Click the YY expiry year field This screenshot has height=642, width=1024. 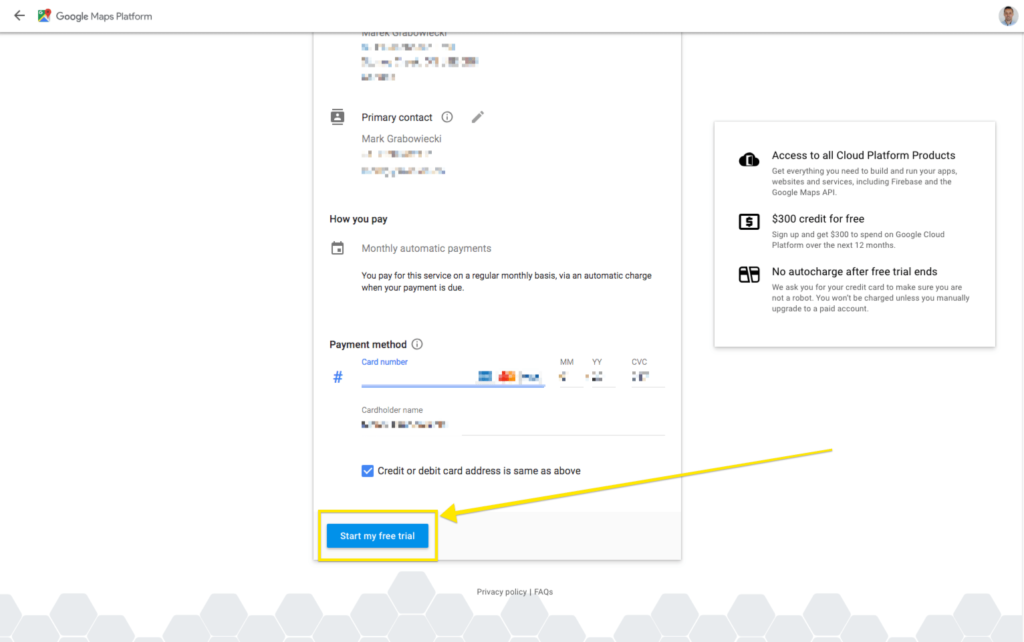click(601, 377)
